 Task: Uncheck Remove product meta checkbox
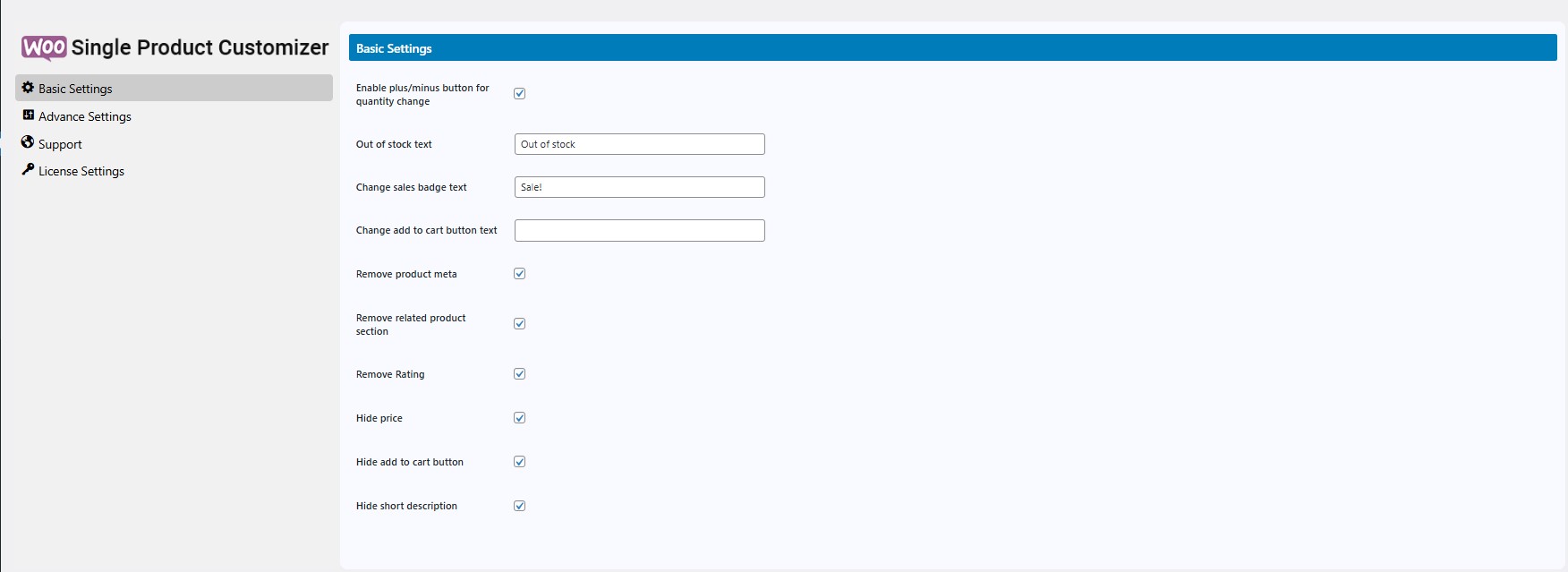pos(519,274)
